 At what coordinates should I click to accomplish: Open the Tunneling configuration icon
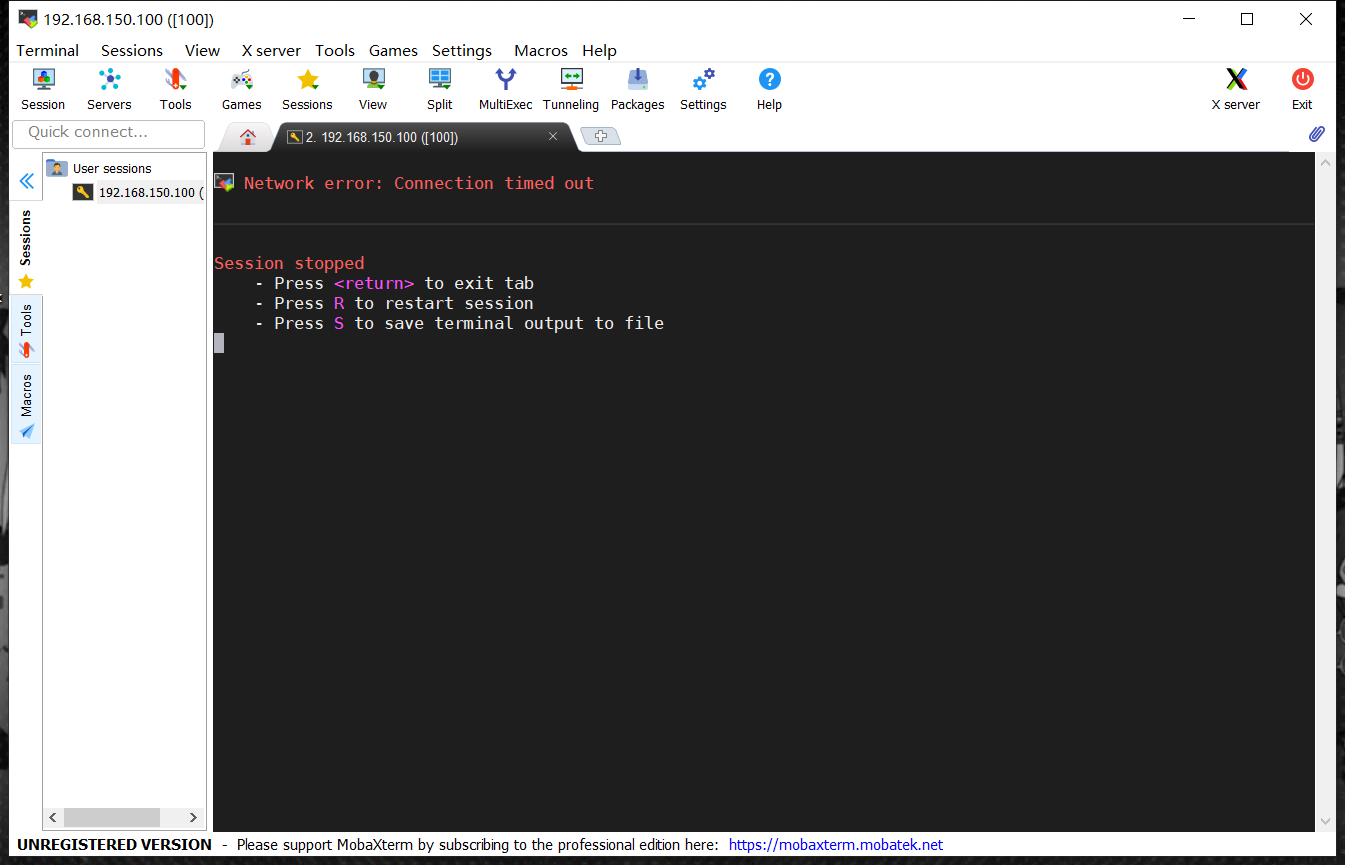click(x=571, y=88)
